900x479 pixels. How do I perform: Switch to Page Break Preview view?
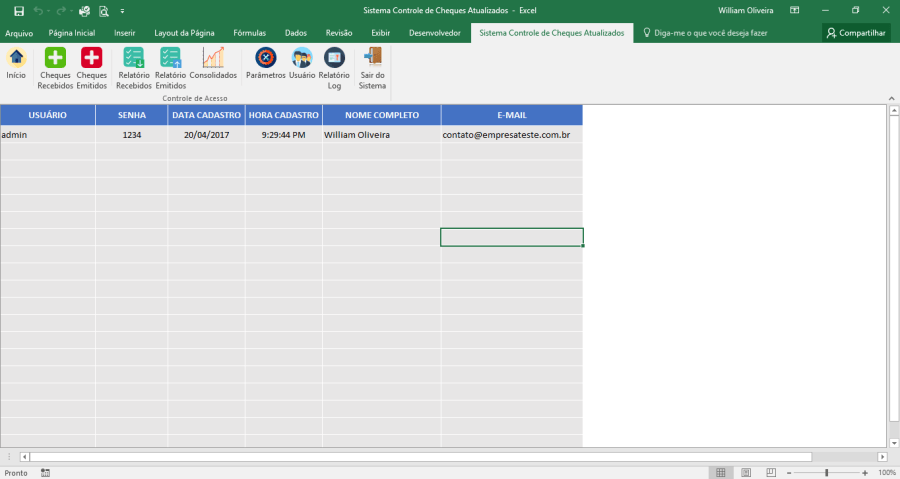click(x=771, y=473)
